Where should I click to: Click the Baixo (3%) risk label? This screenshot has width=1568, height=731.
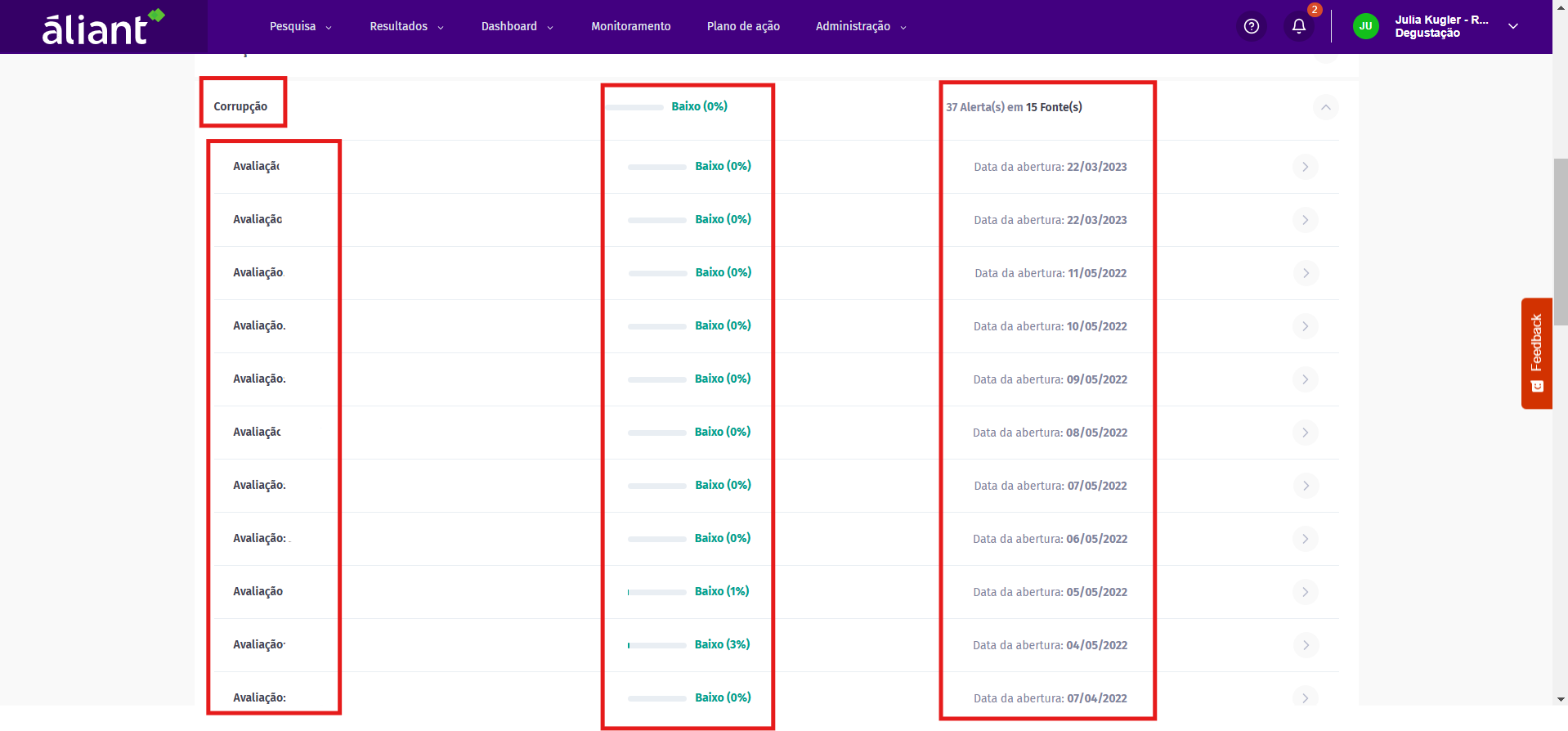723,644
